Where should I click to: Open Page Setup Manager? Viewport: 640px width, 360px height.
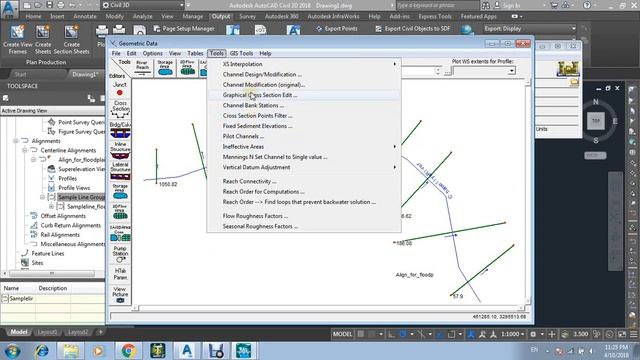point(184,29)
